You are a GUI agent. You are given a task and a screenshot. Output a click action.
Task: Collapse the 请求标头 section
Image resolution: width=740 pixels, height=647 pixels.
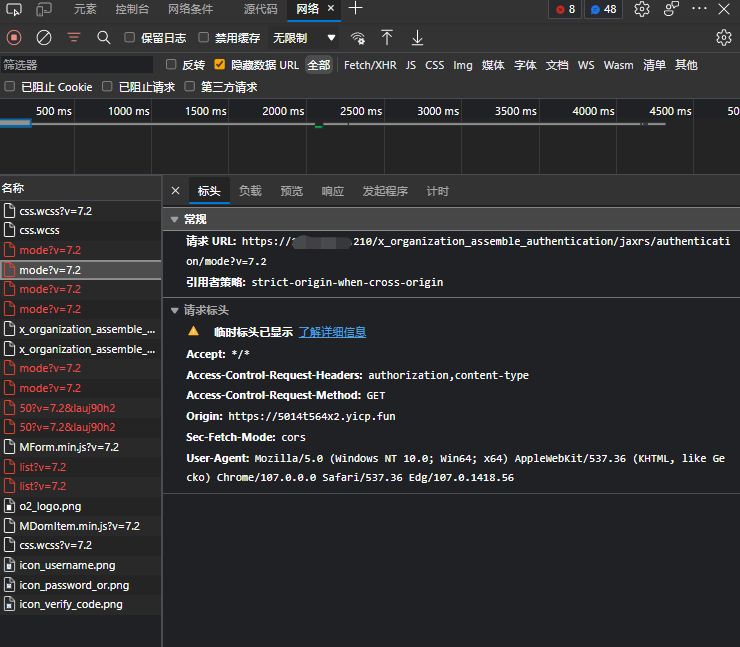pos(175,310)
